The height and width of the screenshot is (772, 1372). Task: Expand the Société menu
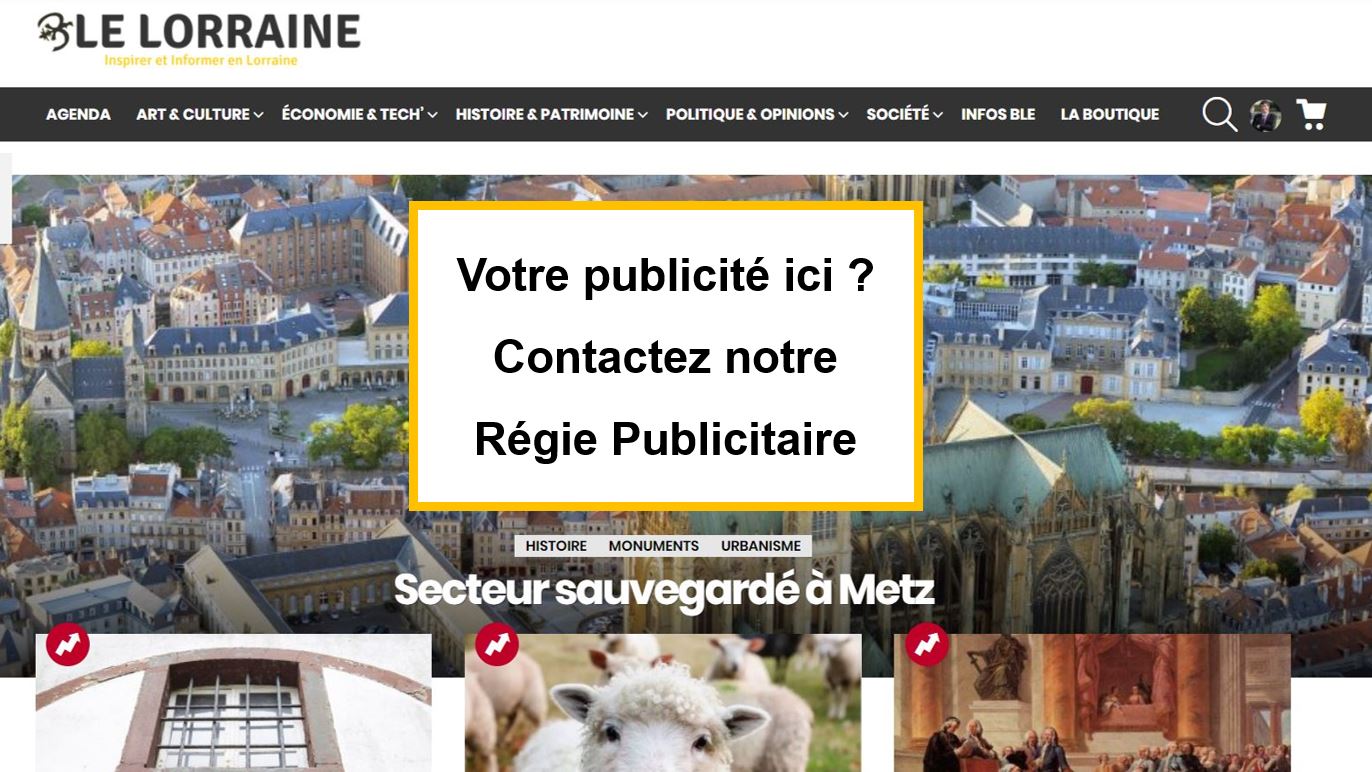[x=904, y=114]
